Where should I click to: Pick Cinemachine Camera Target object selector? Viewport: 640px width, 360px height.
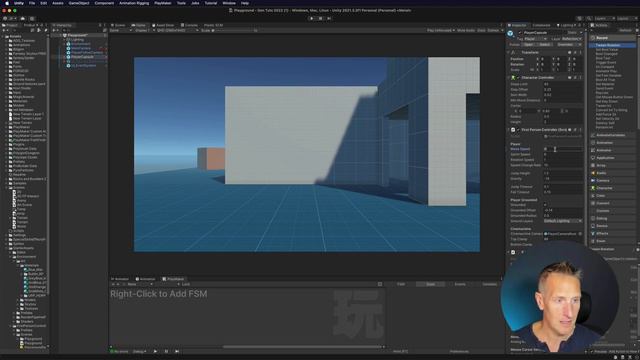[x=580, y=234]
